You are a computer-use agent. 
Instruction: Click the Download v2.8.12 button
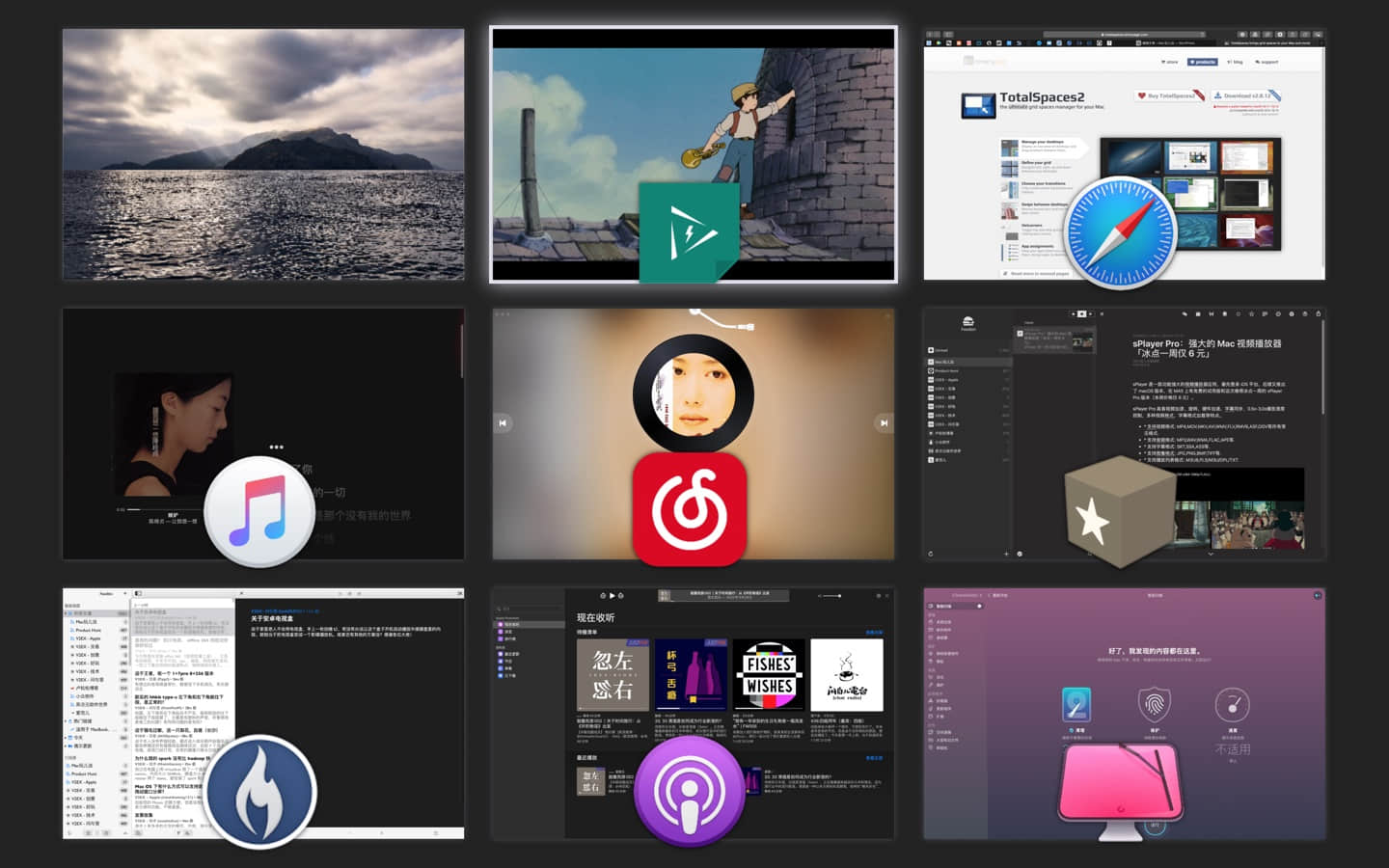[1245, 95]
